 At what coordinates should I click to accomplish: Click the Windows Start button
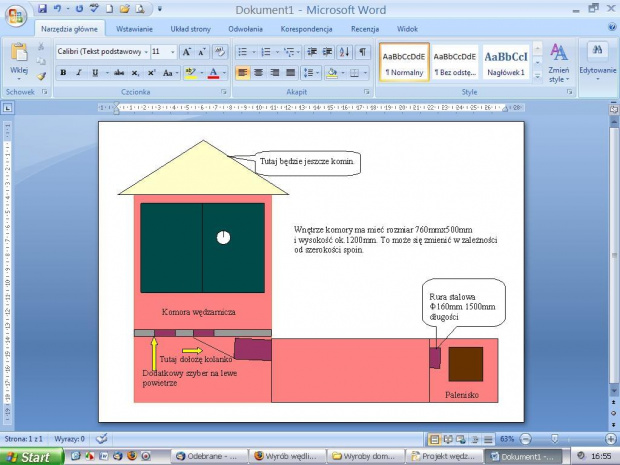(31, 457)
